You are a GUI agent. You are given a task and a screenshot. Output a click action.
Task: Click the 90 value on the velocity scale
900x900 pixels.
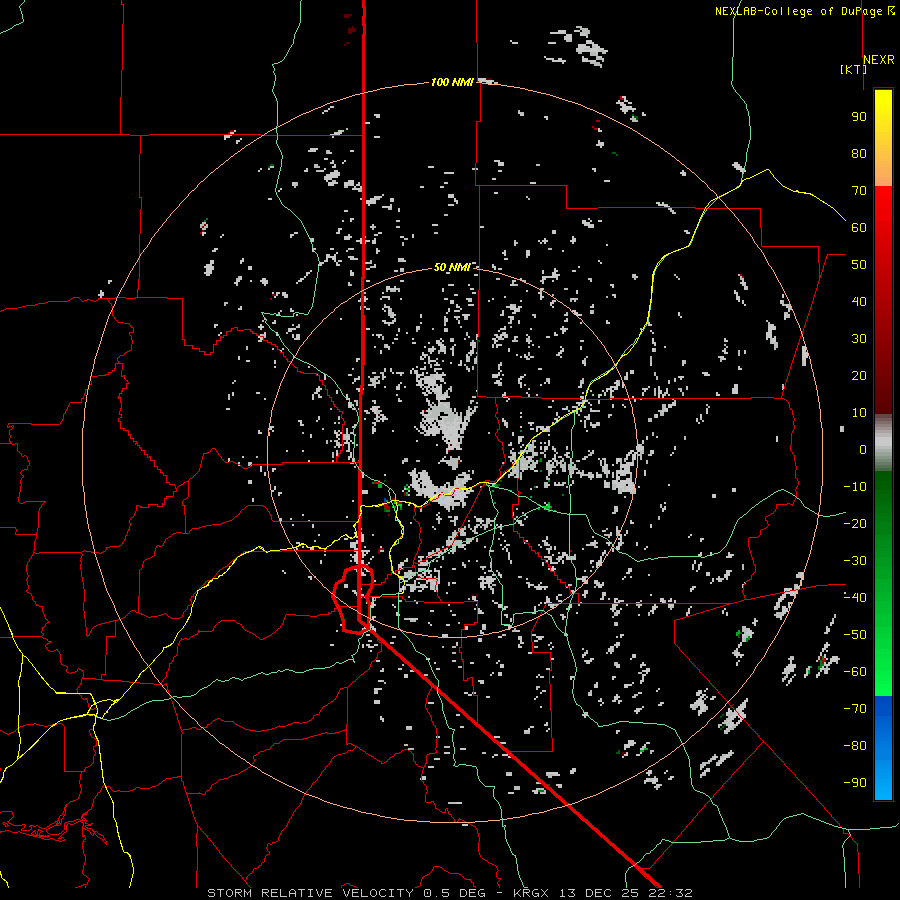pos(859,117)
